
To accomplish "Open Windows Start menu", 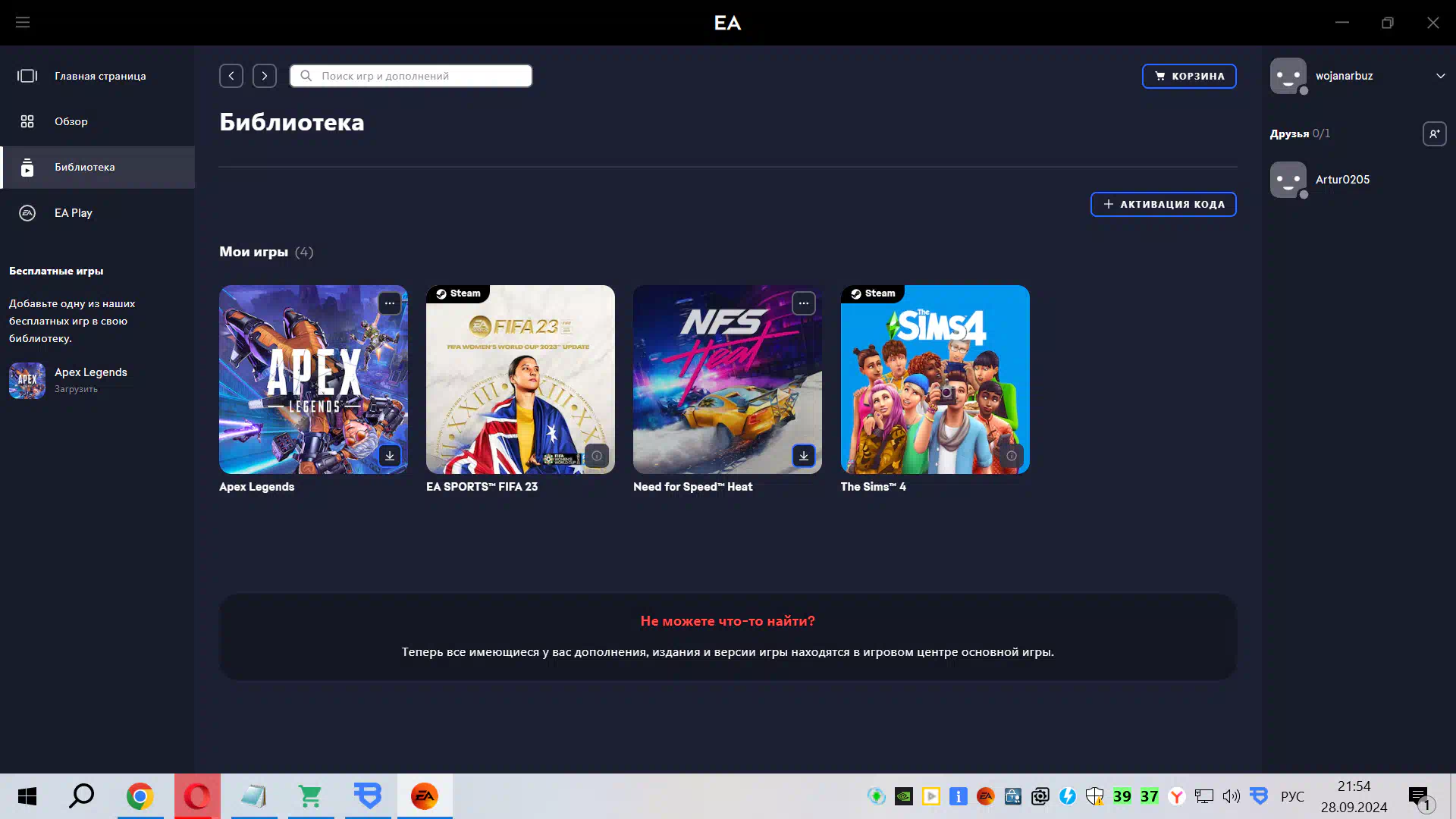I will click(27, 796).
